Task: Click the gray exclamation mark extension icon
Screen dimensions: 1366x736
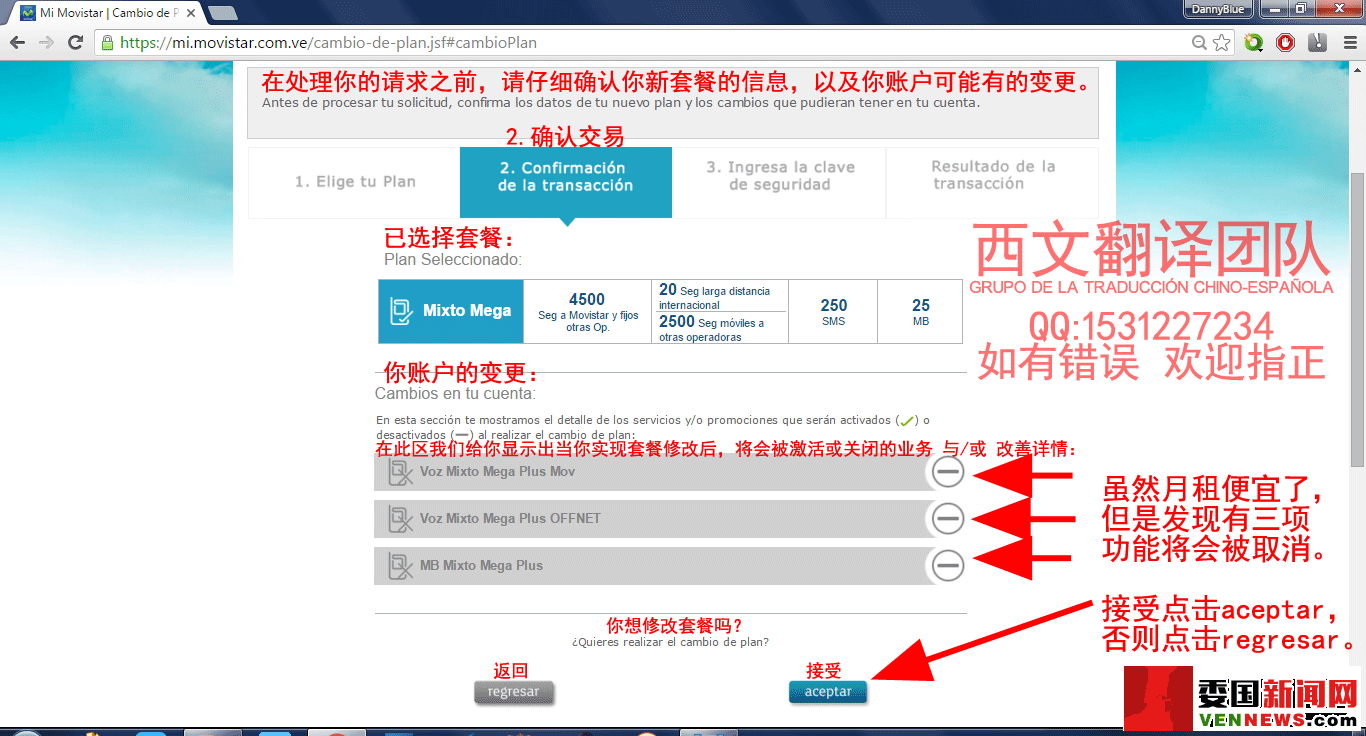Action: click(x=1317, y=43)
